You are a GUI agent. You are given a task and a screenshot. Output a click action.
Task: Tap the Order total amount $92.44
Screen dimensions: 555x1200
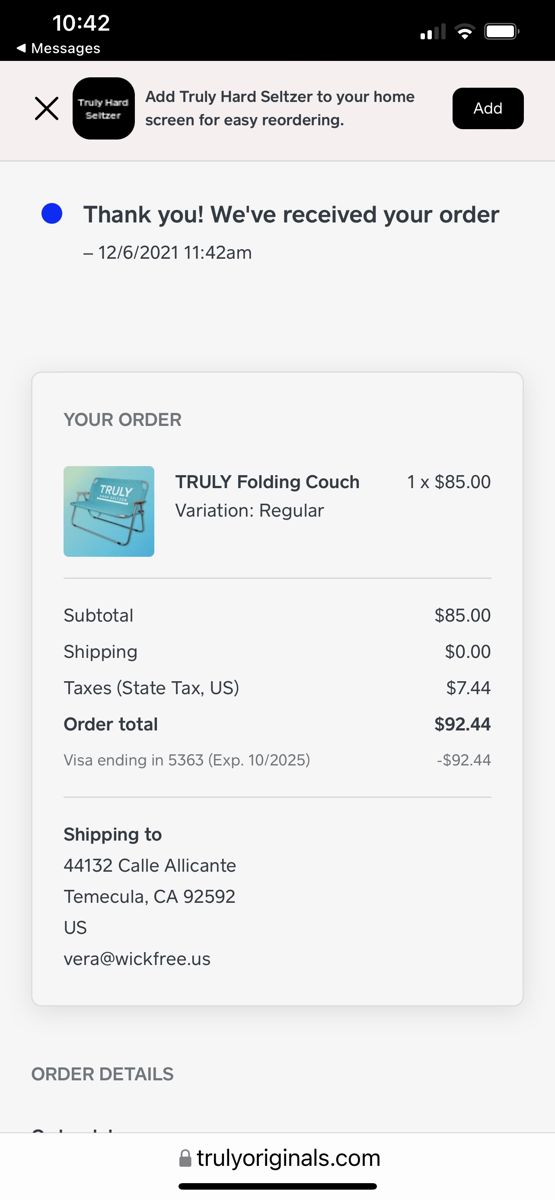pos(462,724)
